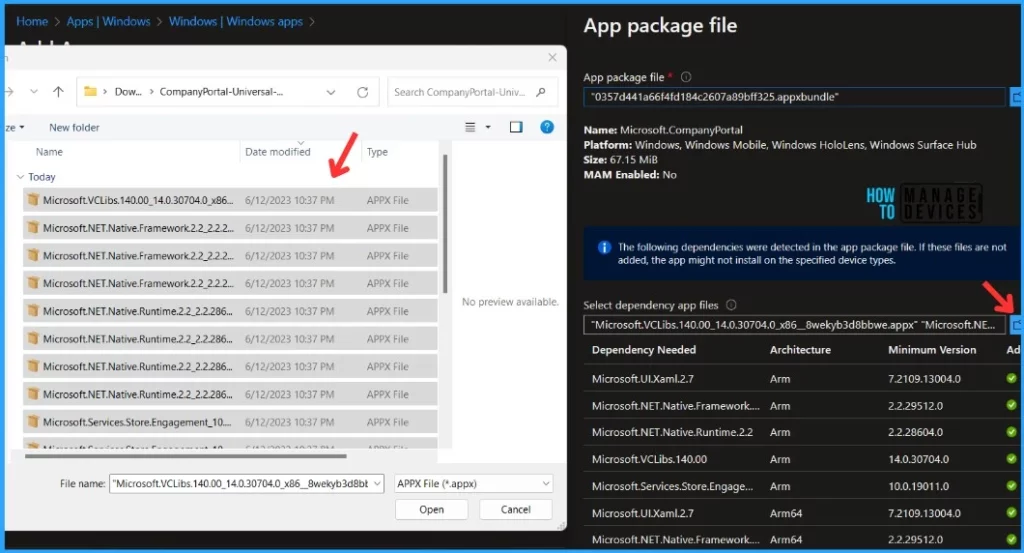
Task: Click Dow... folder in address path
Action: [x=128, y=92]
